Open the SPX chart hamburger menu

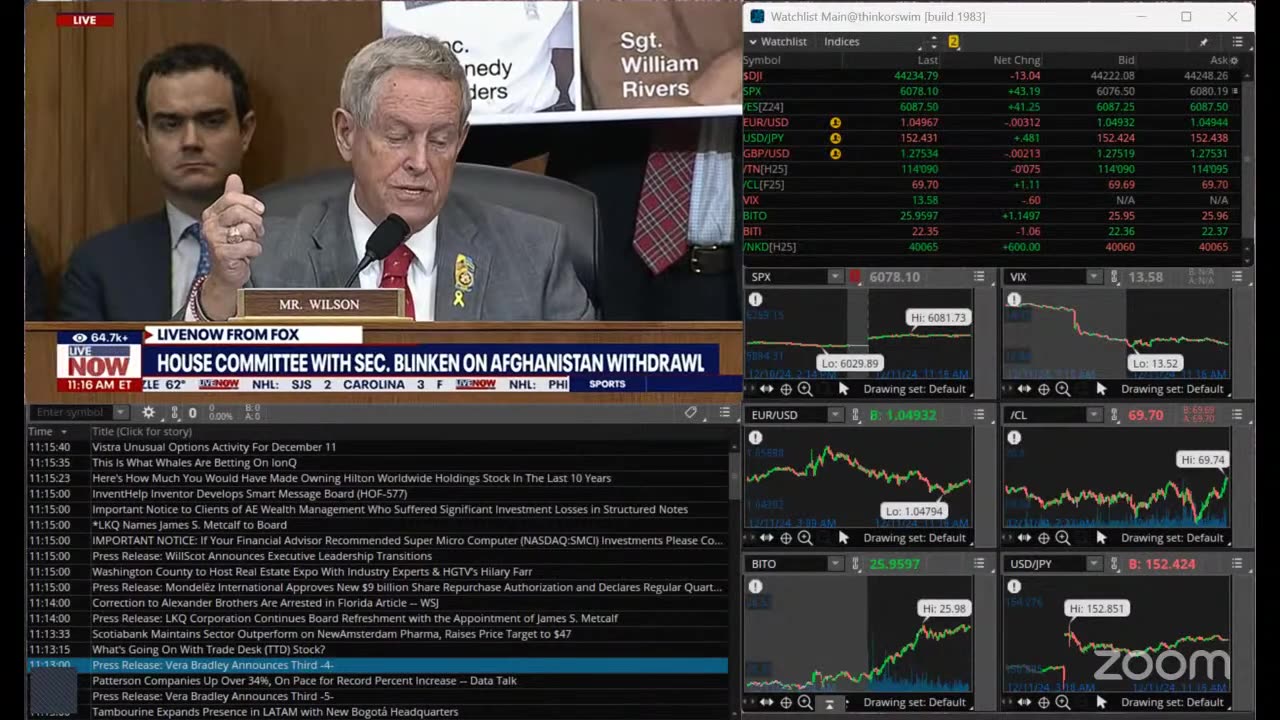(x=979, y=277)
